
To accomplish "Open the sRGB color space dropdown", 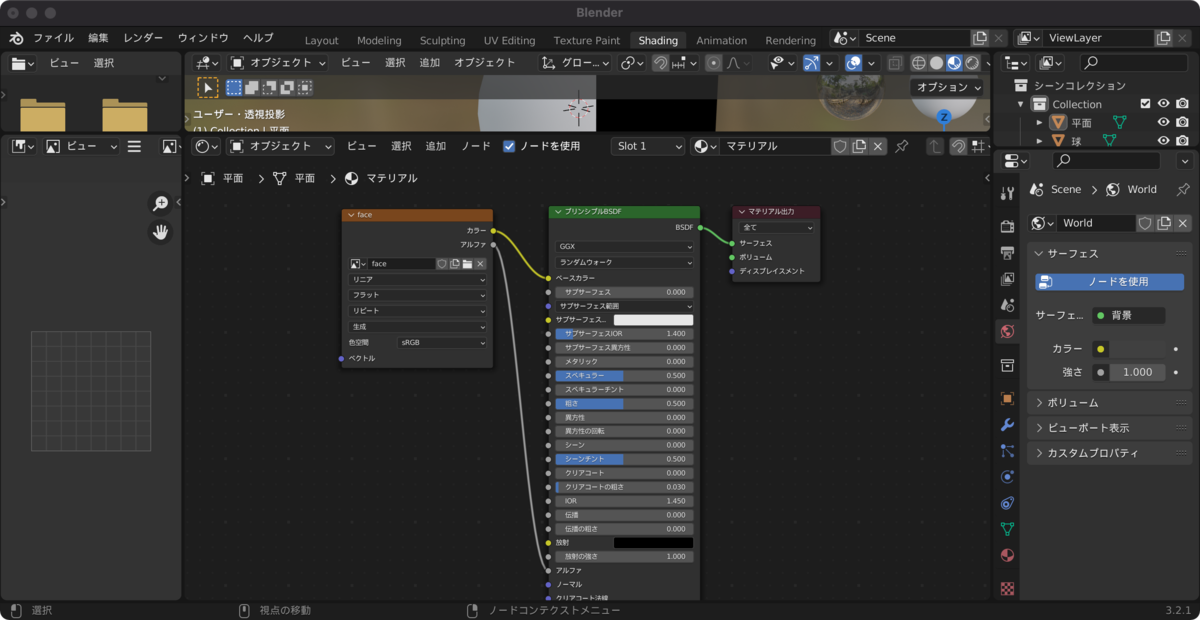I will 442,342.
